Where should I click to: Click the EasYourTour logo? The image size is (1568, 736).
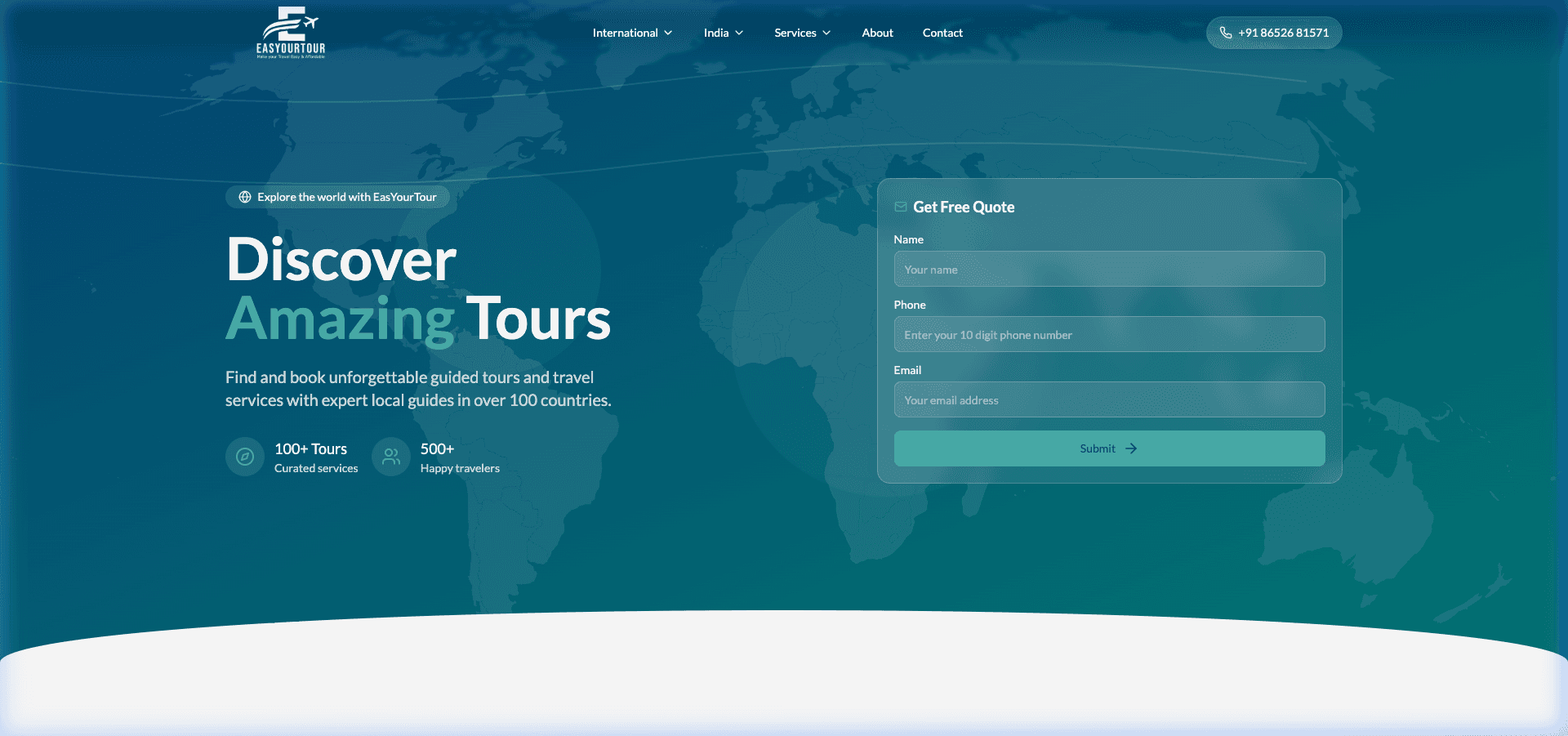tap(289, 33)
